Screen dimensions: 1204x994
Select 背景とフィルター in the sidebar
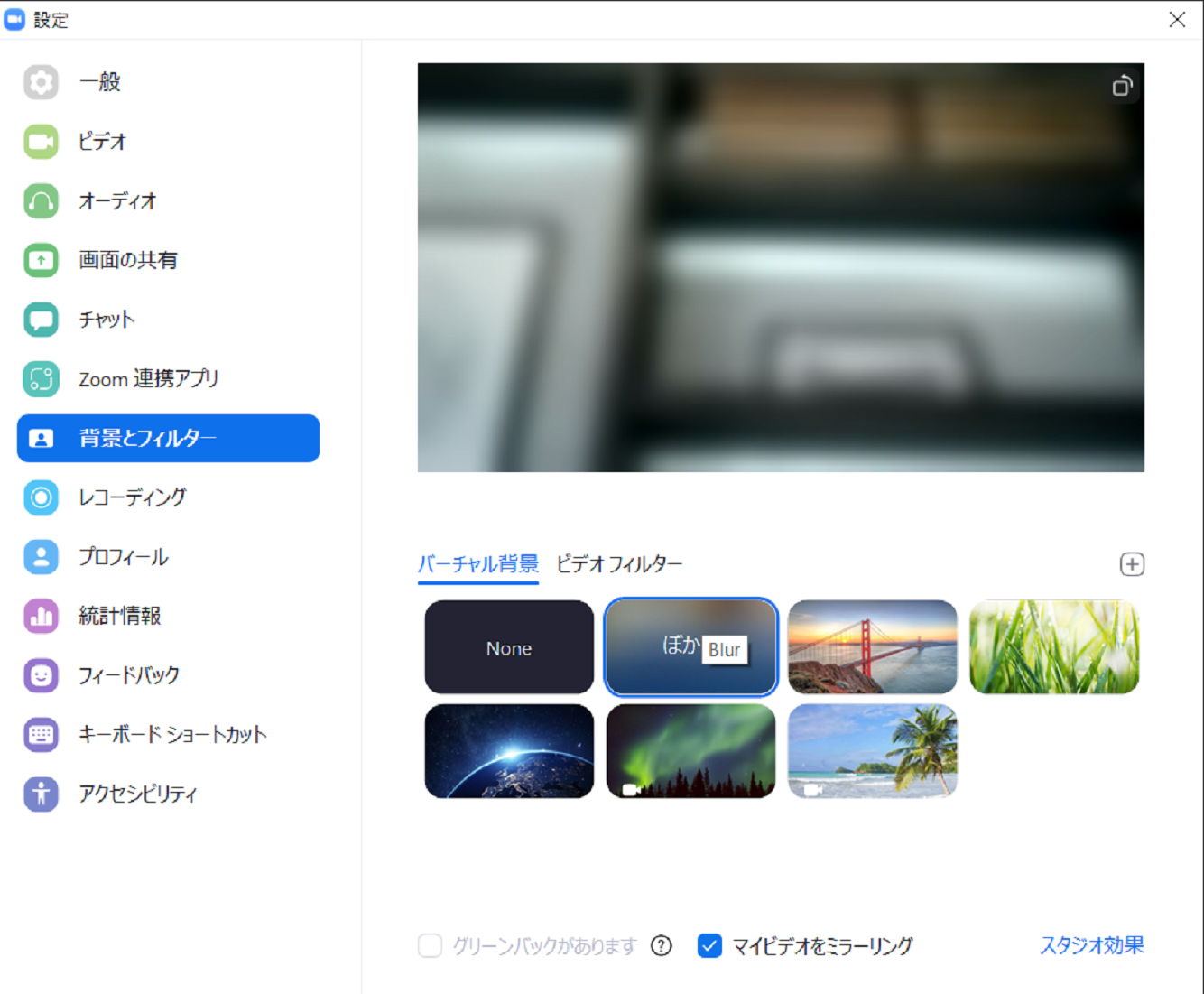(168, 439)
